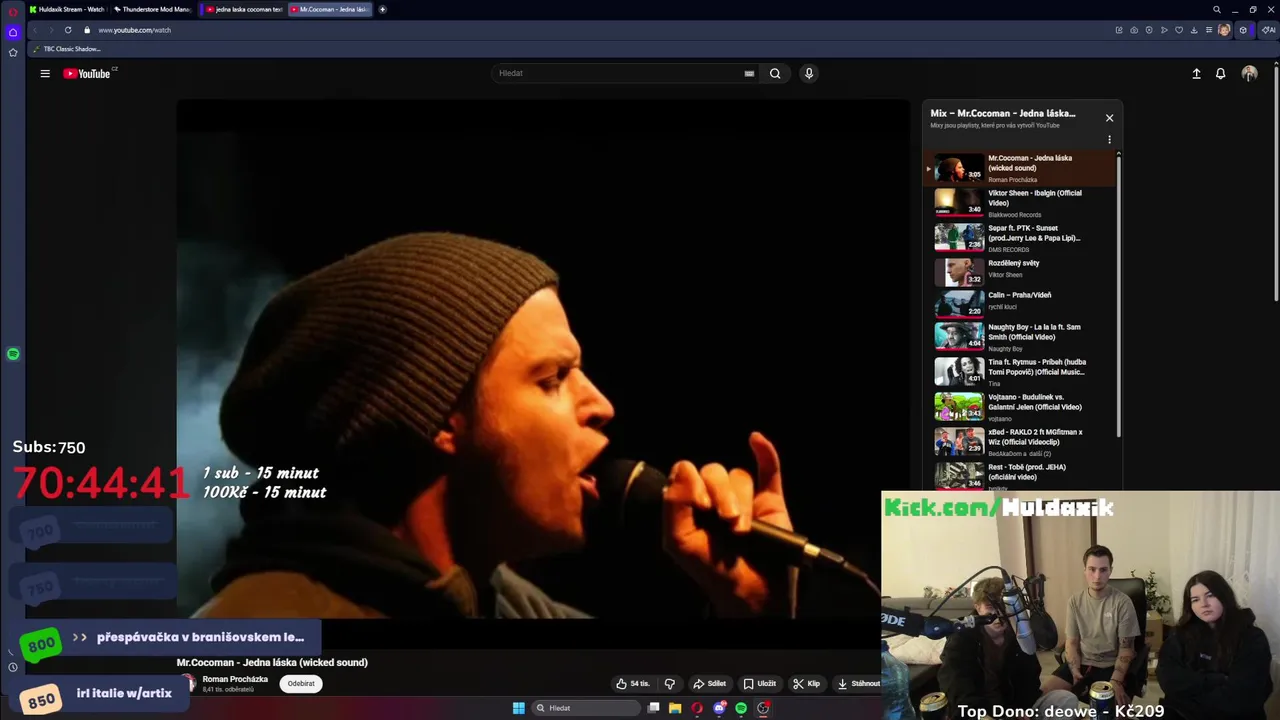Click Opera flow send arrow icon
Viewport: 1280px width, 720px height.
pyautogui.click(x=1163, y=30)
